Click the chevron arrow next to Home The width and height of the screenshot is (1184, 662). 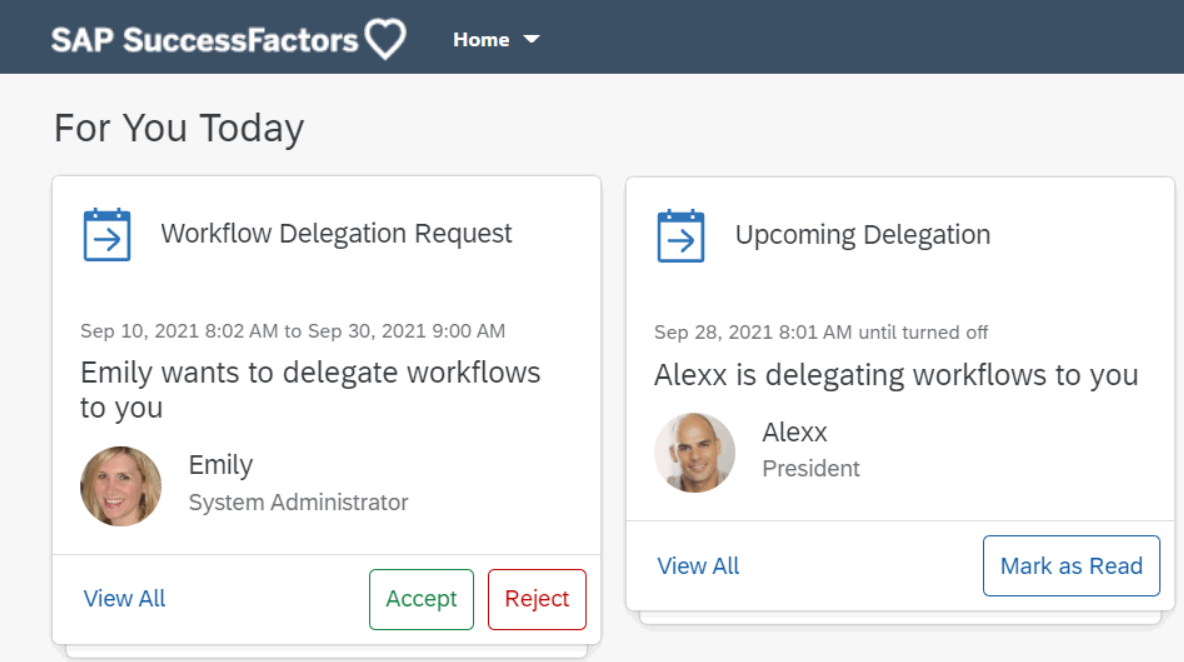(532, 40)
